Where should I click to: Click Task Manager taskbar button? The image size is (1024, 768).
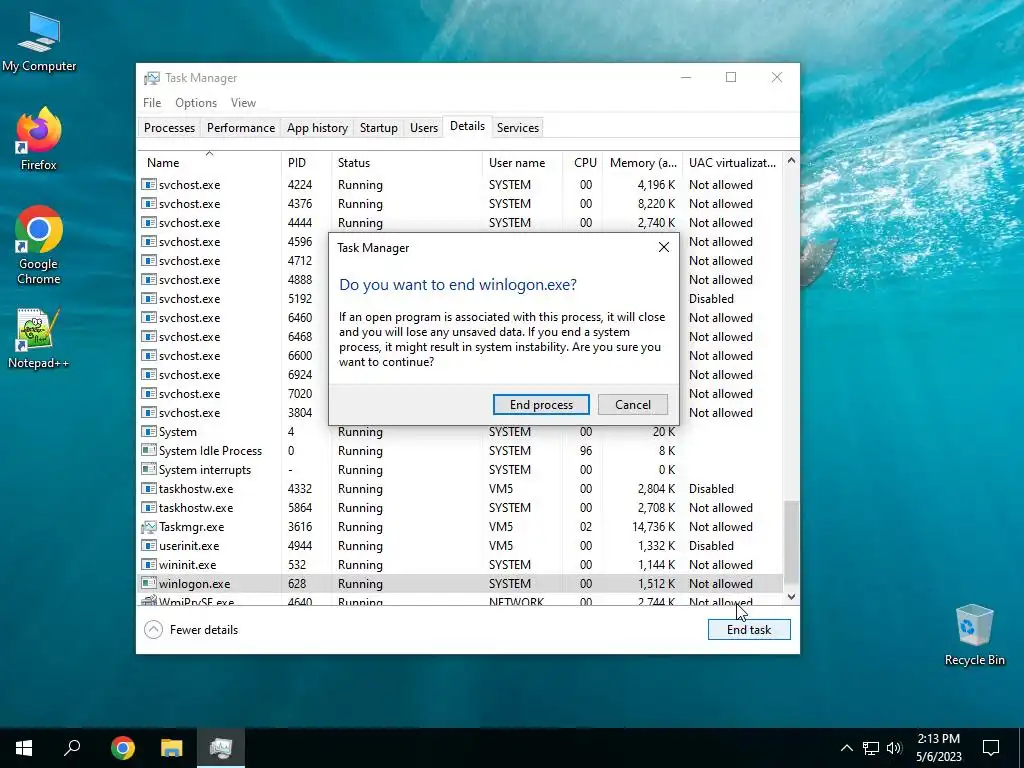click(221, 748)
